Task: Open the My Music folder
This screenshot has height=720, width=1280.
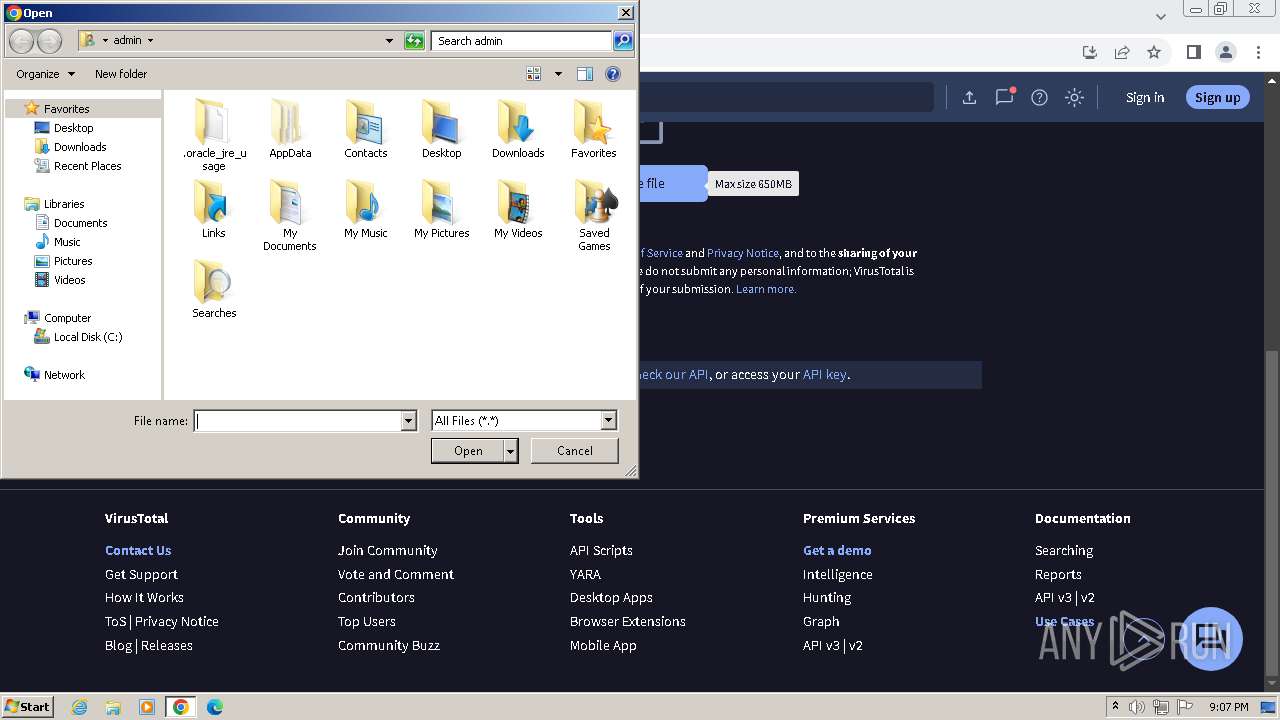Action: coord(366,208)
